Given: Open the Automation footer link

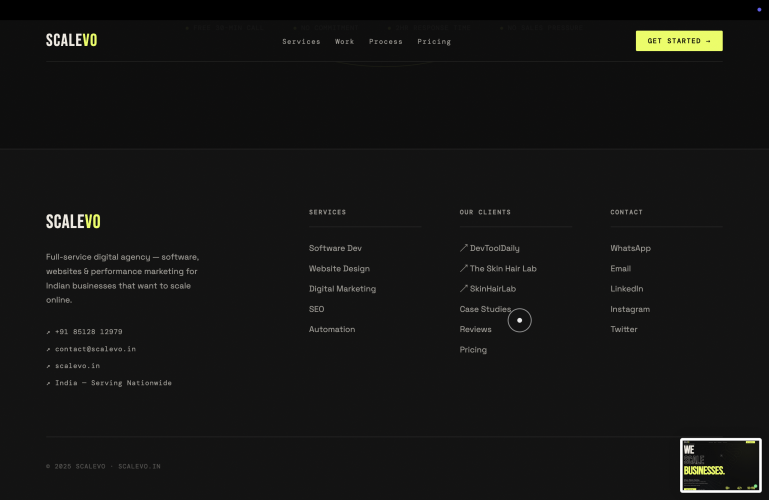Looking at the screenshot, I should 332,329.
